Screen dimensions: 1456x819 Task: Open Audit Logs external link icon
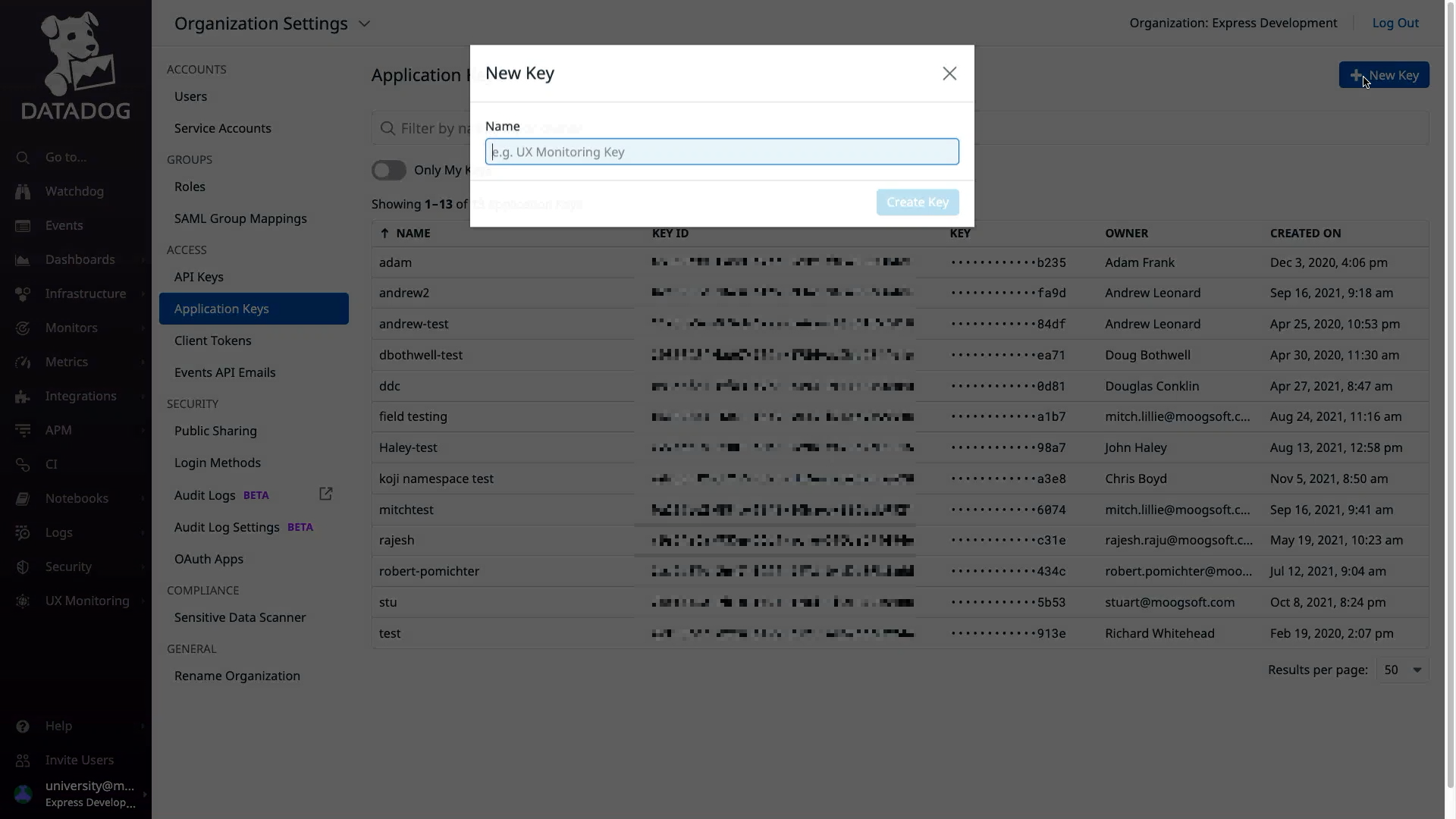click(326, 494)
